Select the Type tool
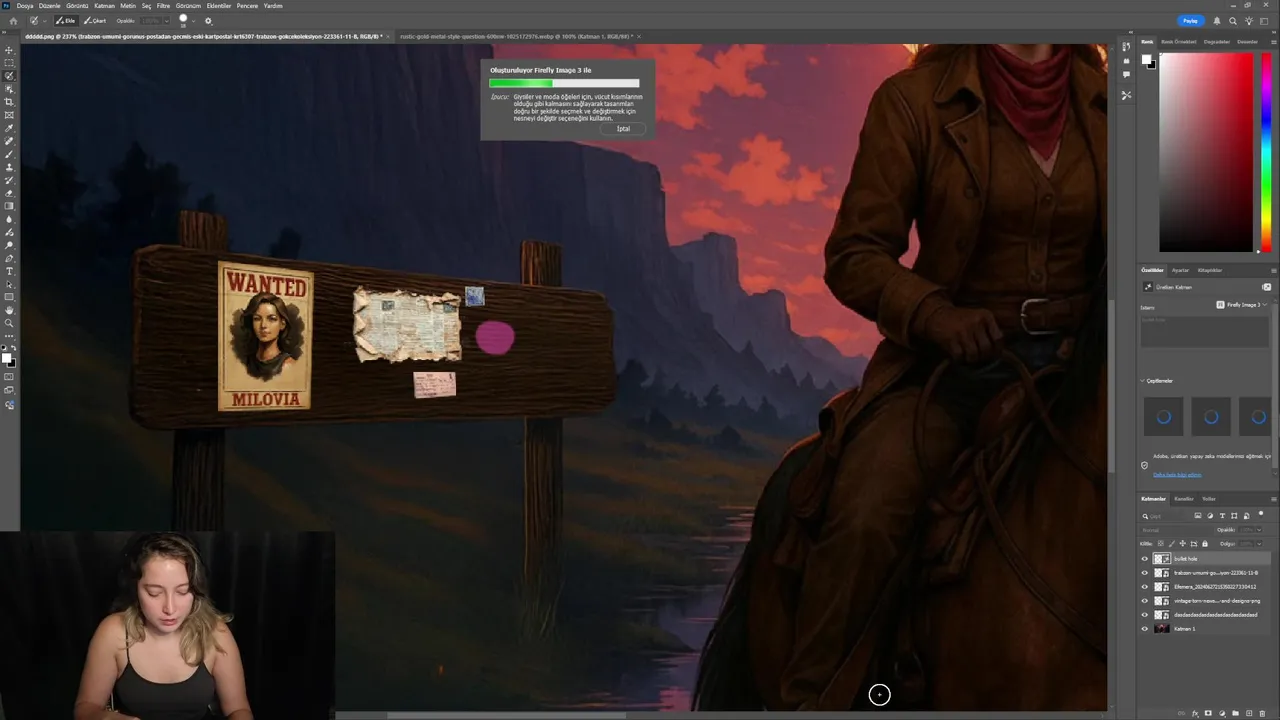The image size is (1280, 720). point(9,271)
